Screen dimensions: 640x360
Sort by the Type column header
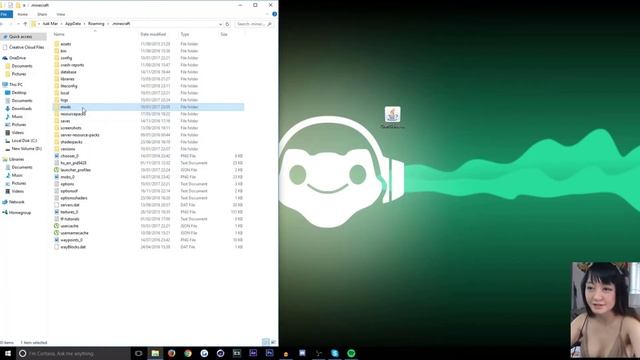[x=185, y=34]
